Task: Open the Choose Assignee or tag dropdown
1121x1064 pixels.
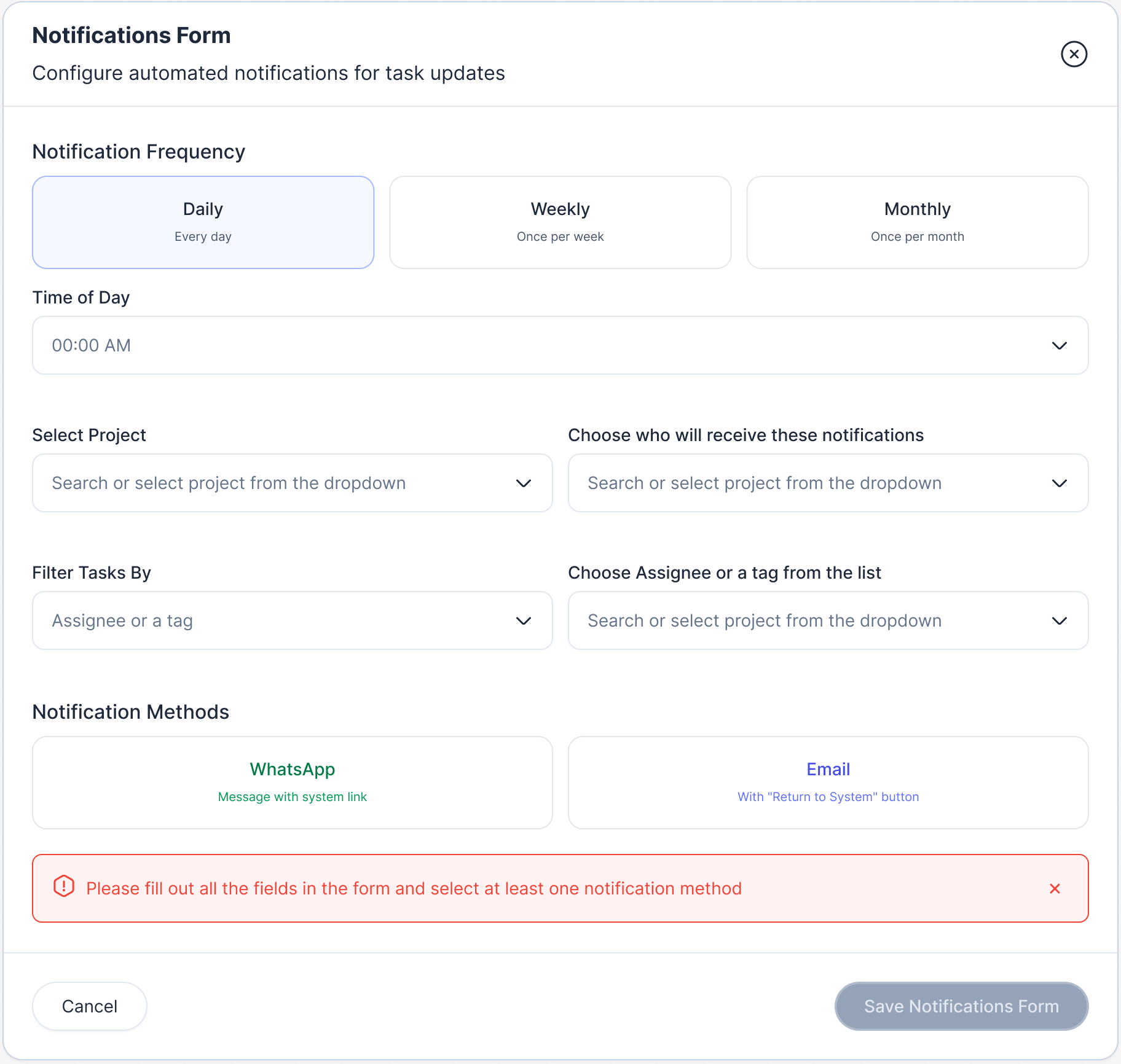Action: (828, 620)
